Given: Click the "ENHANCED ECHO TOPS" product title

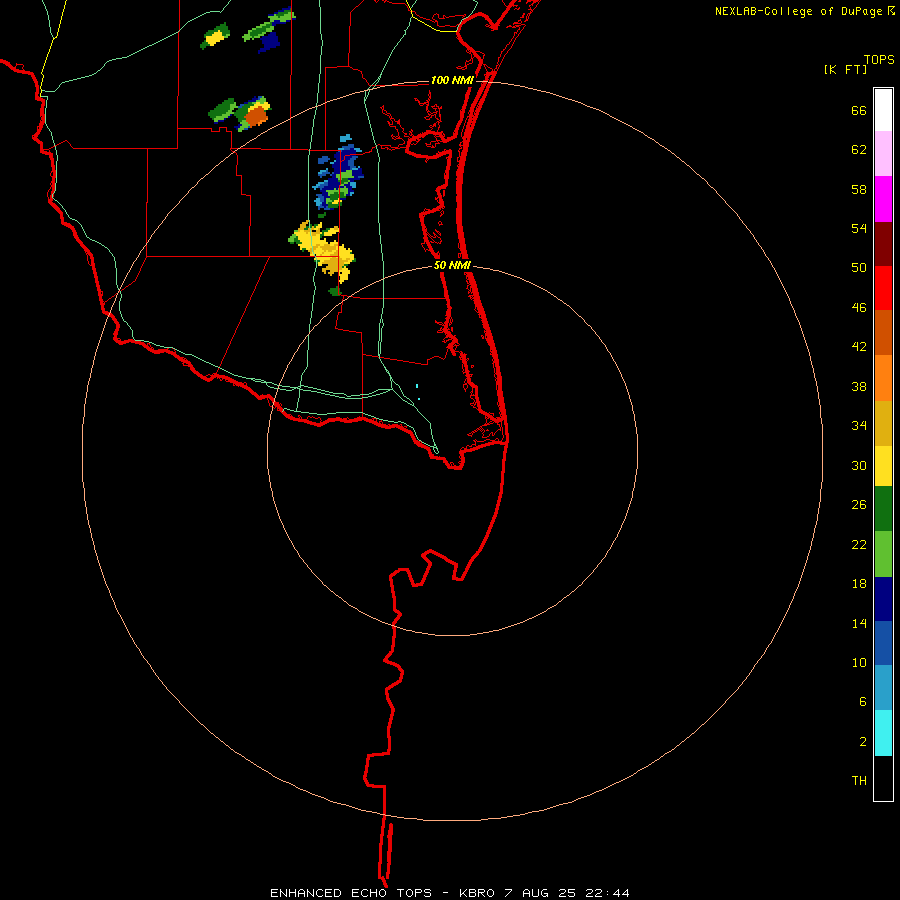Looking at the screenshot, I should coord(351,893).
